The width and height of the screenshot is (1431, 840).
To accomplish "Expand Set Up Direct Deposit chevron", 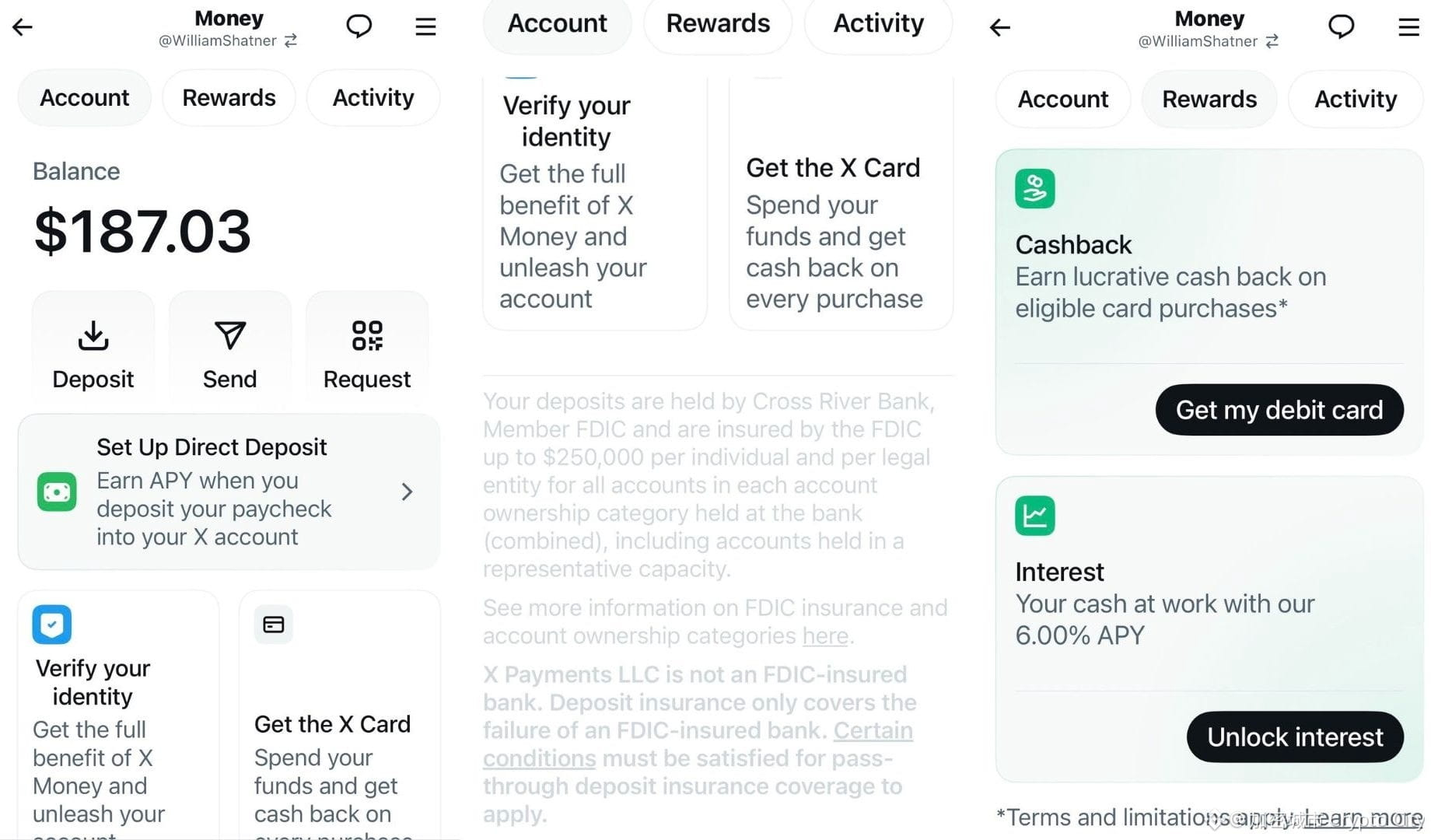I will tap(407, 492).
